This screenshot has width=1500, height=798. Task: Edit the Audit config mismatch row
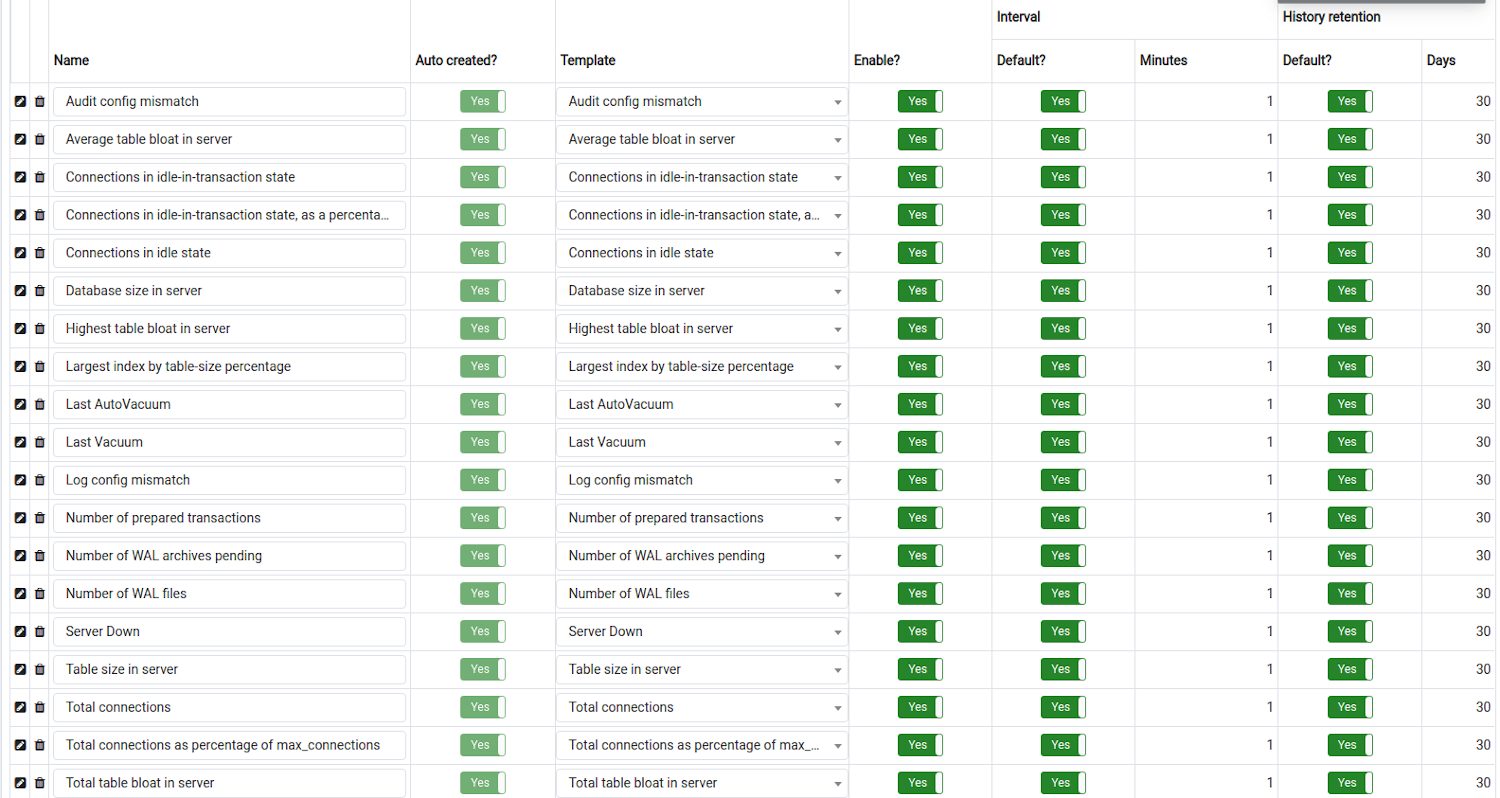click(20, 101)
